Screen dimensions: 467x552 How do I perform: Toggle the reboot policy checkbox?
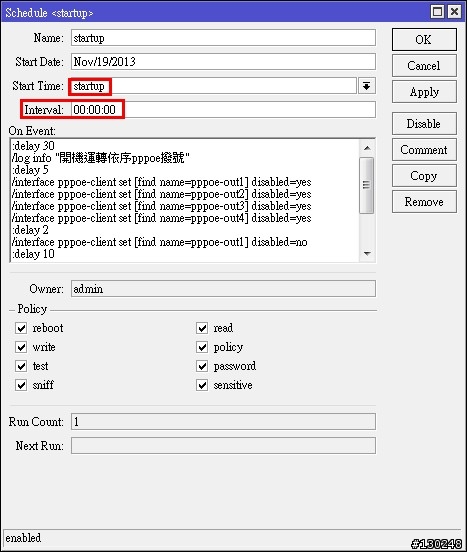(21, 328)
